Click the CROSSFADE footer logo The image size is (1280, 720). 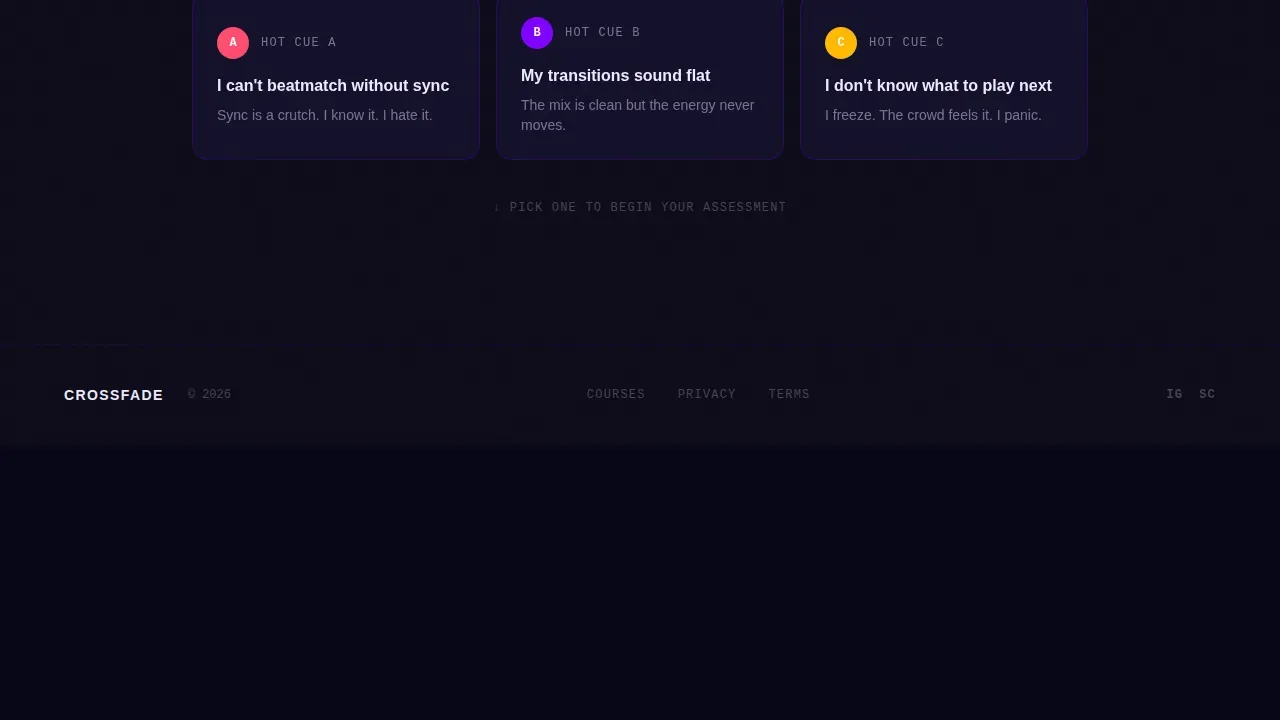tap(114, 395)
